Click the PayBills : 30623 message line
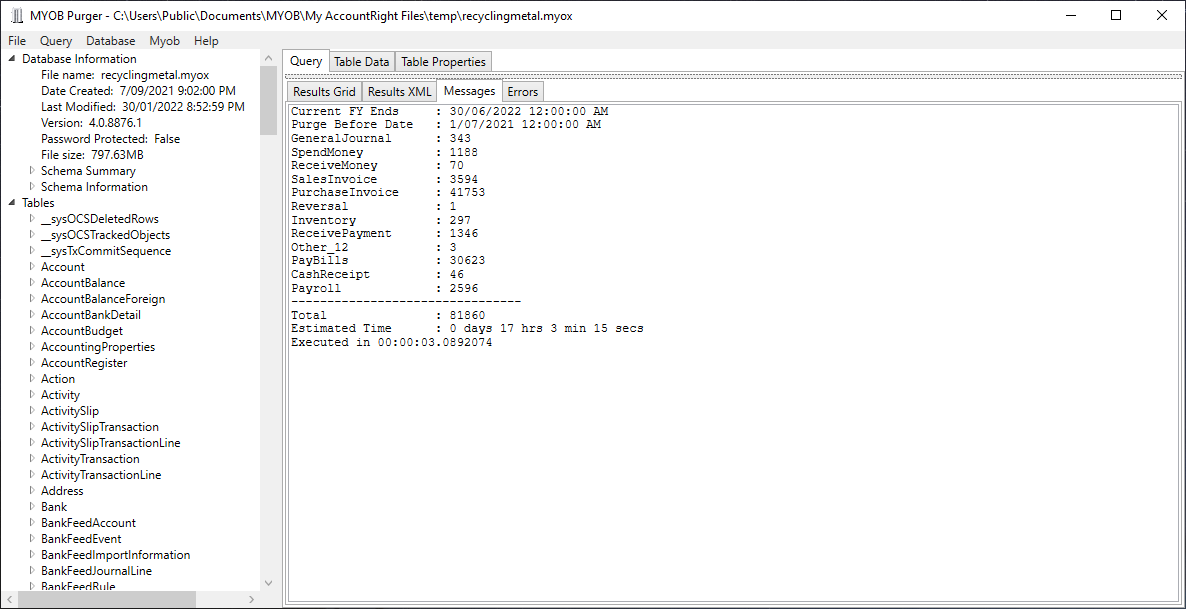Viewport: 1186px width, 609px height. [x=388, y=261]
